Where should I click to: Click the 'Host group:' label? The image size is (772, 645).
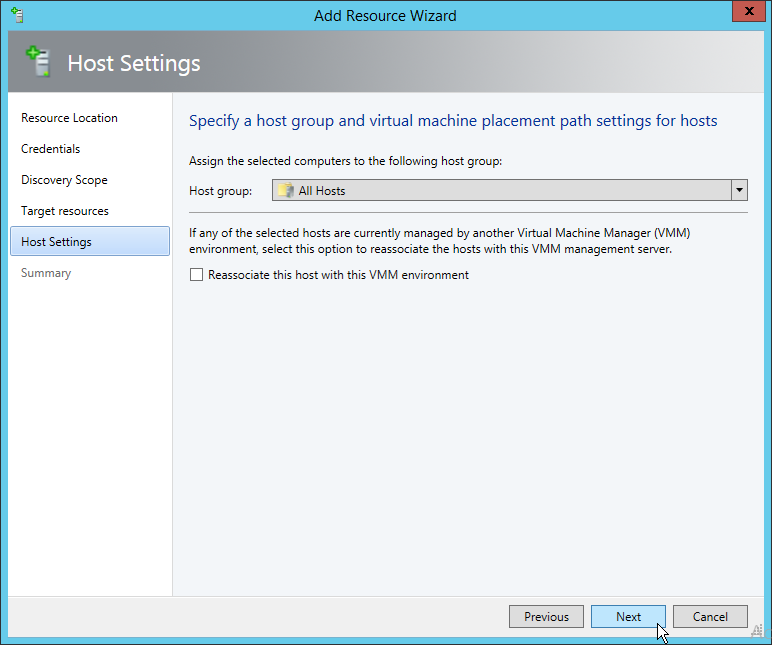(x=221, y=191)
